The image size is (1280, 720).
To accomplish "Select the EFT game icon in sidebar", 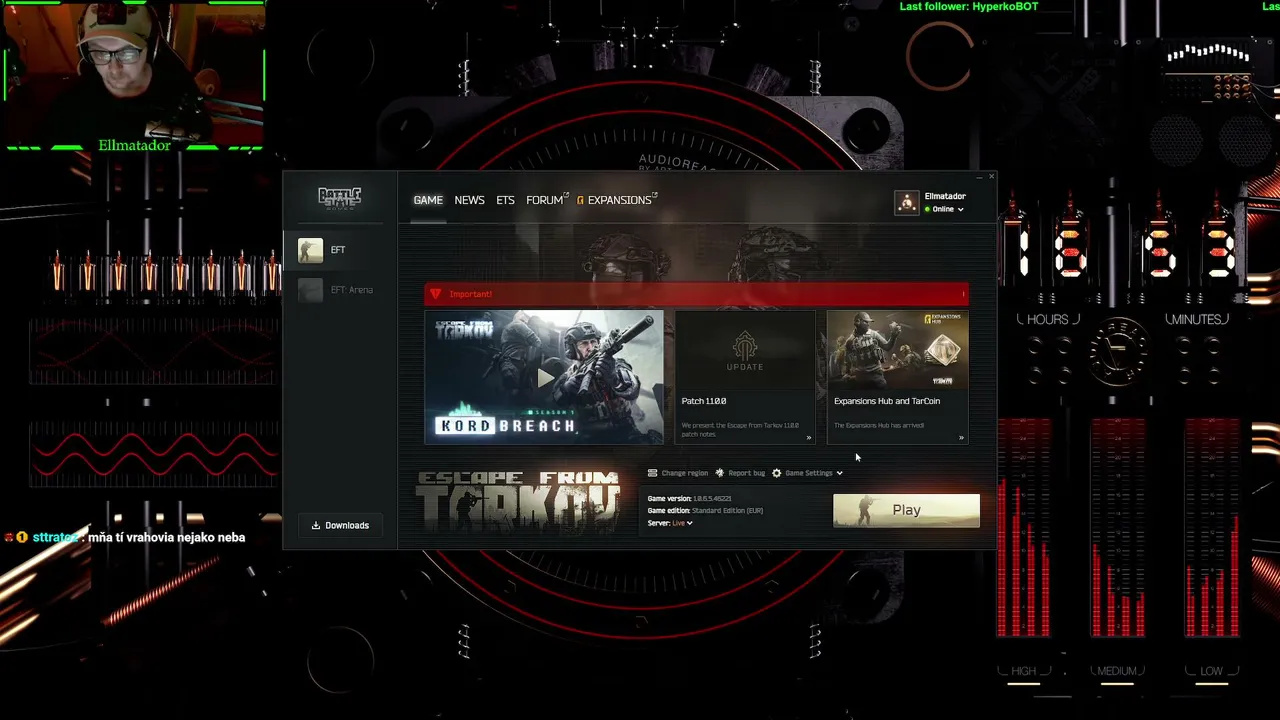I will 310,250.
